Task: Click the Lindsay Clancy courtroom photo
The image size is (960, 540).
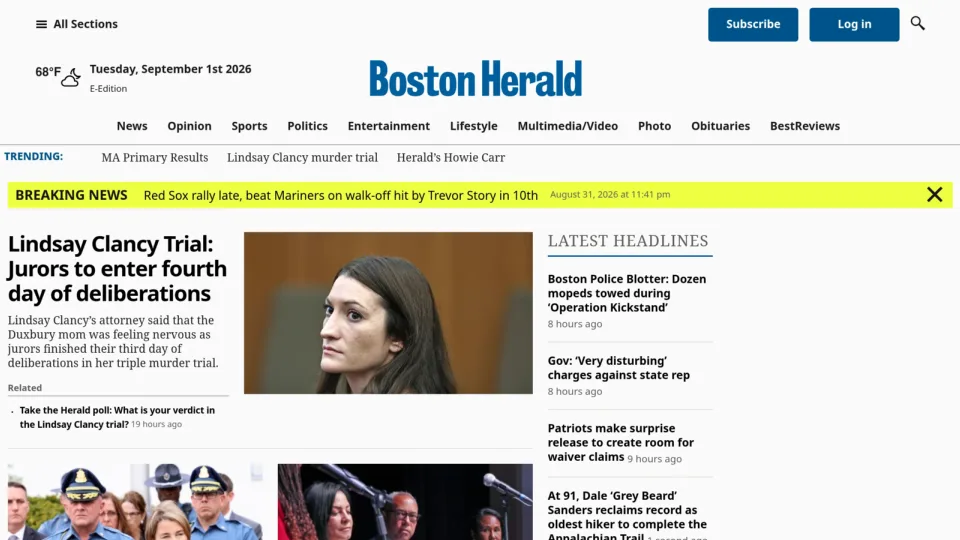Action: 388,313
